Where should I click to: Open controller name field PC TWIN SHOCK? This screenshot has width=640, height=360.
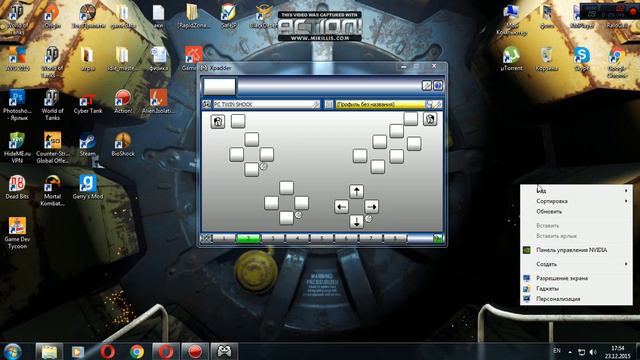266,104
